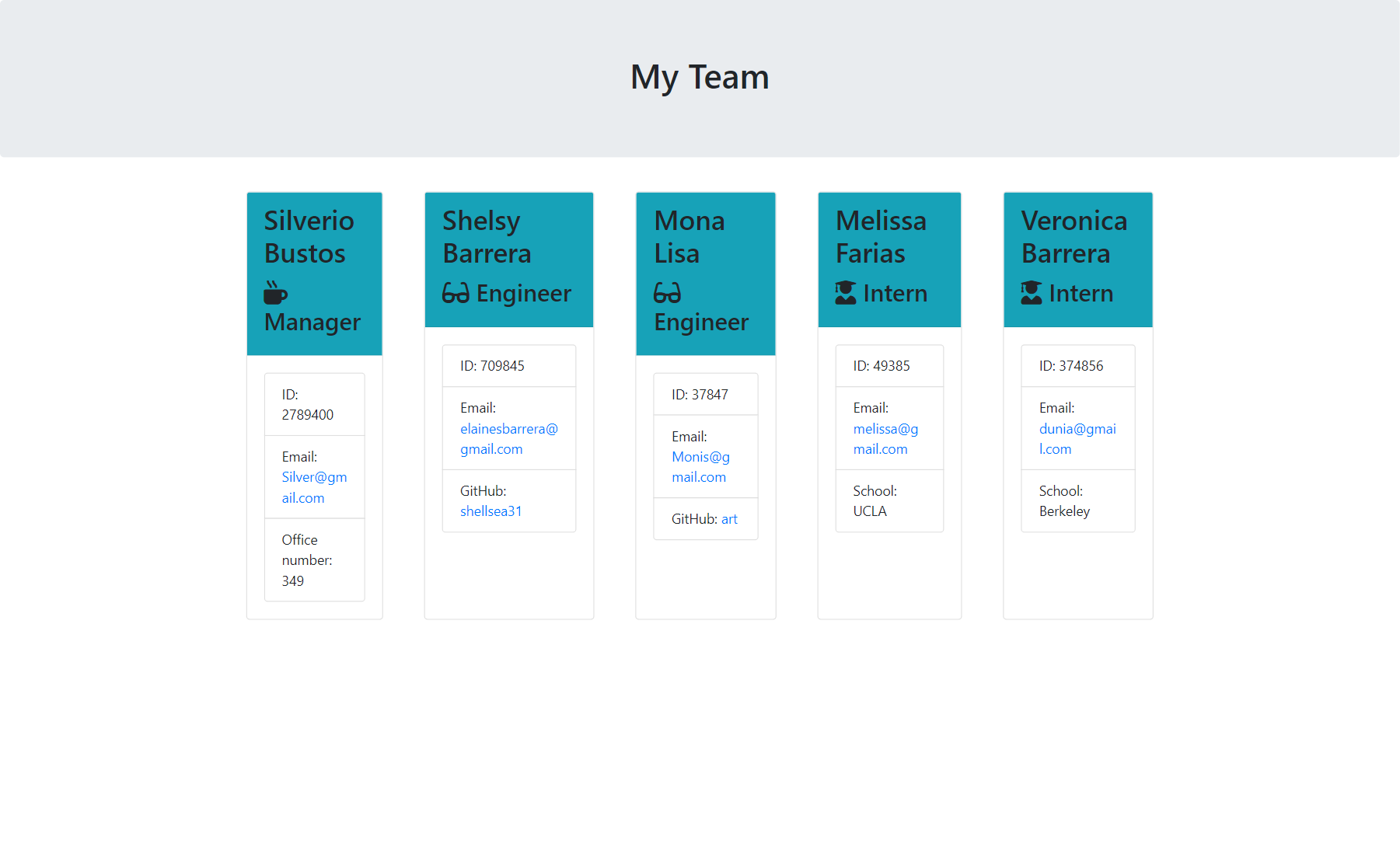The height and width of the screenshot is (861, 1400).
Task: Click the Manager role label
Action: click(x=312, y=322)
